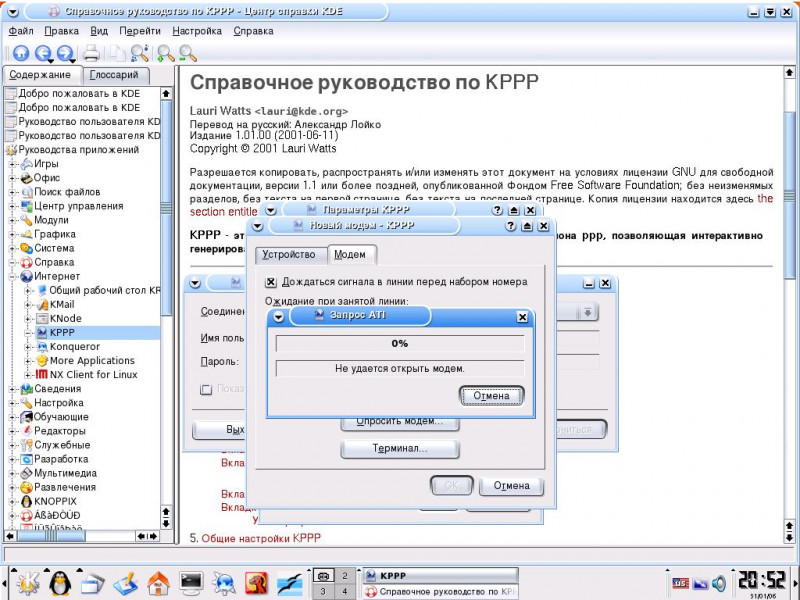Toggle wait for dial tone checkbox
800x600 pixels.
click(271, 282)
